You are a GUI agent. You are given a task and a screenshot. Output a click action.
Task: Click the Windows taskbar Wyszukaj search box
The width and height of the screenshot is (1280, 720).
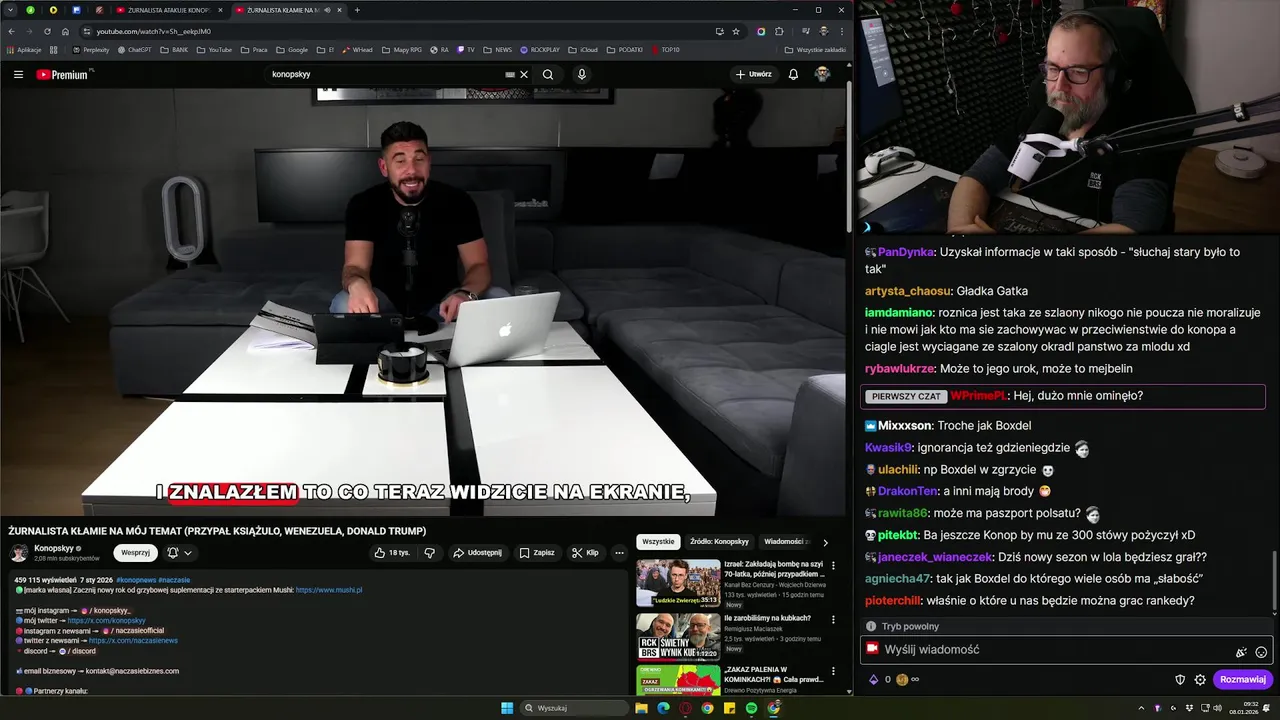(x=575, y=708)
